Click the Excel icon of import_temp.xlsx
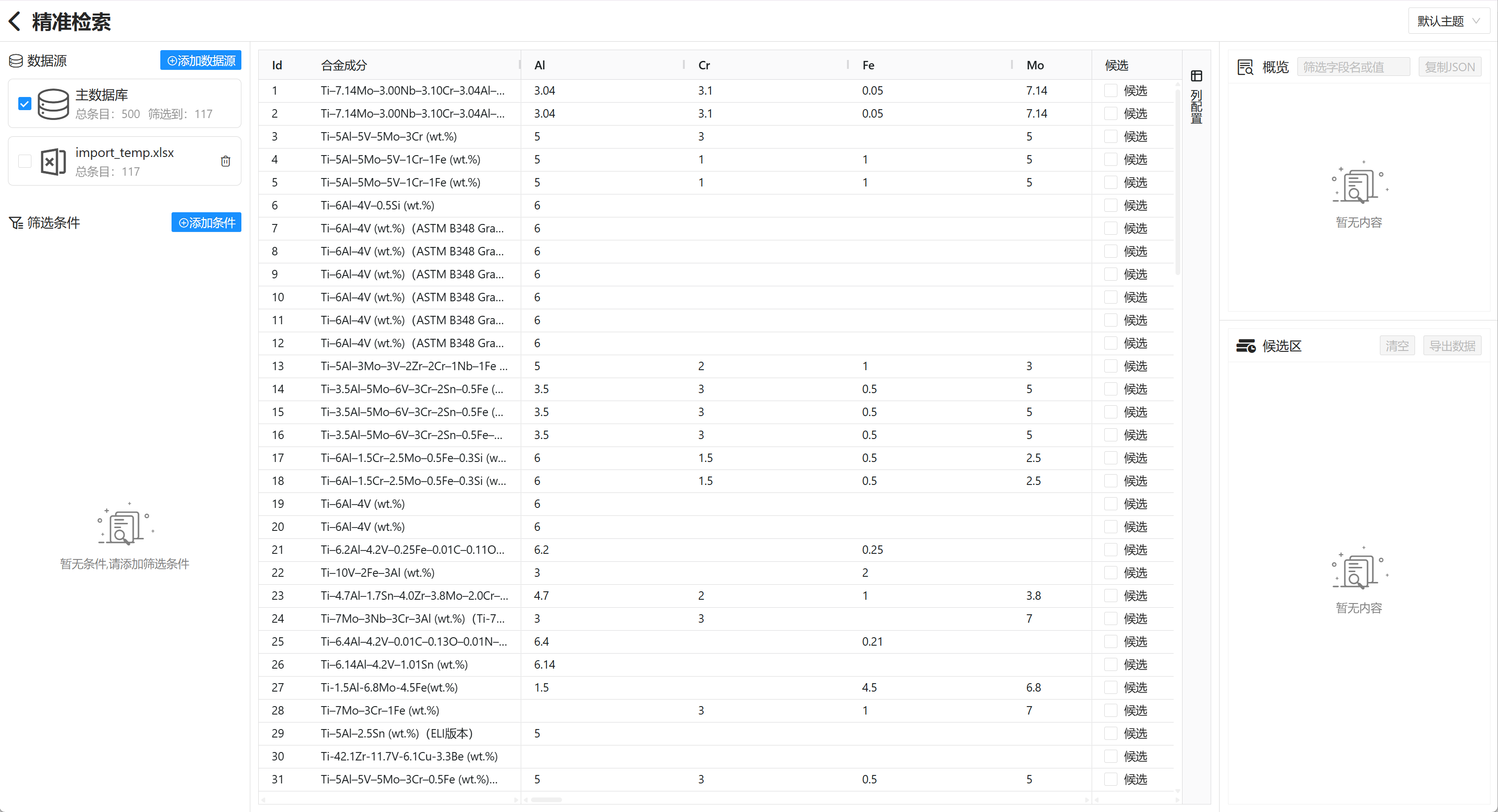The height and width of the screenshot is (812, 1498). [53, 162]
